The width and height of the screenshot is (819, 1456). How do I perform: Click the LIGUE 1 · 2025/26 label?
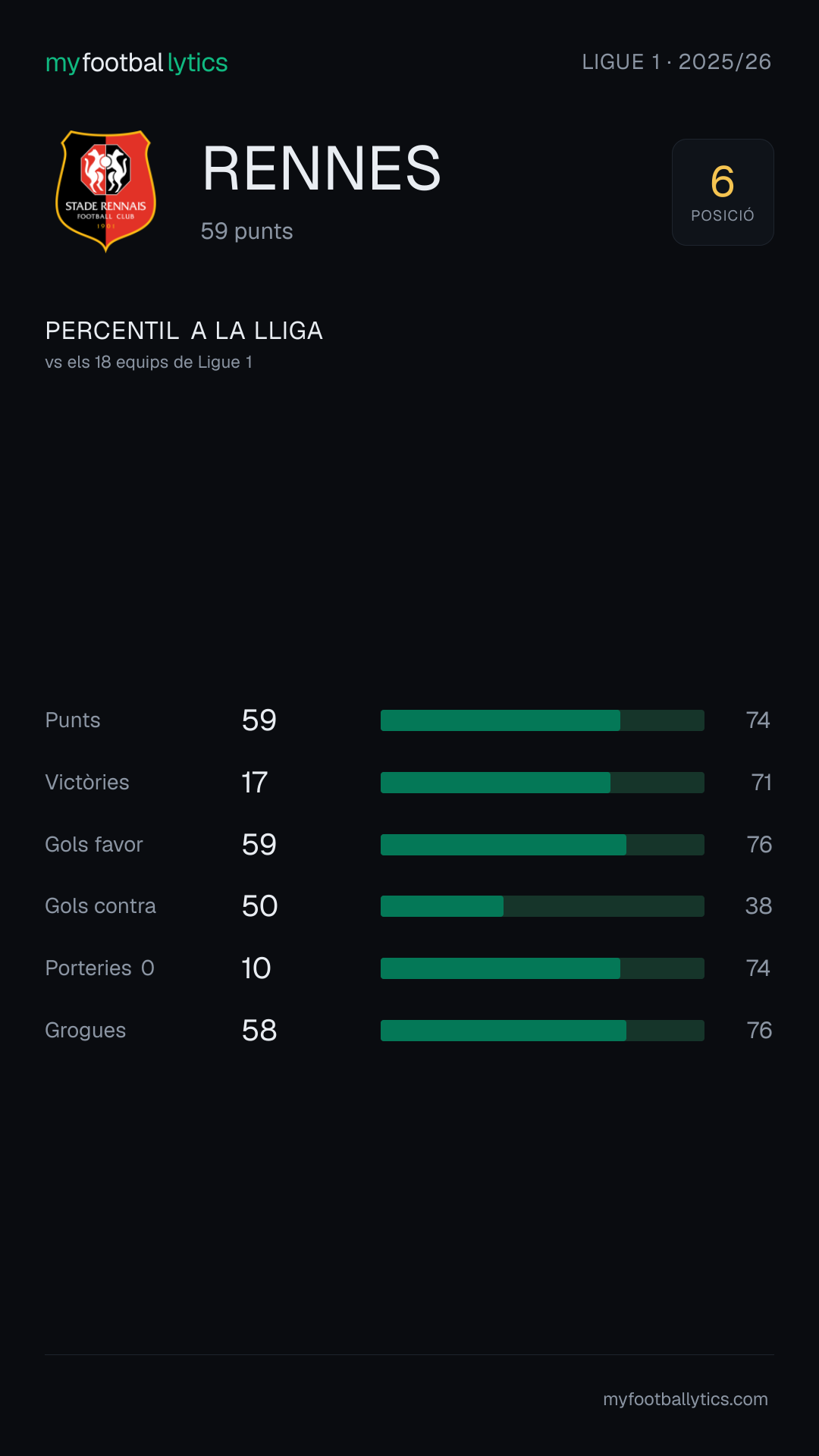tap(676, 62)
